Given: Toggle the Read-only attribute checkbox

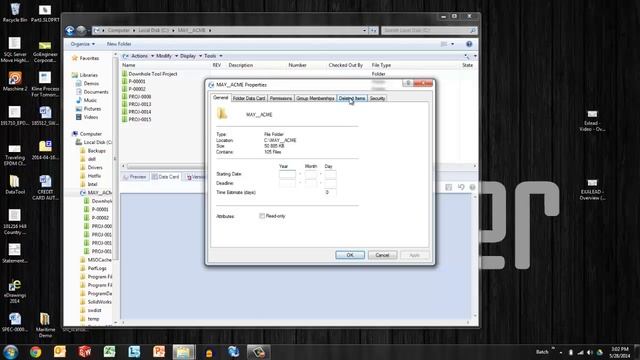Looking at the screenshot, I should click(262, 216).
